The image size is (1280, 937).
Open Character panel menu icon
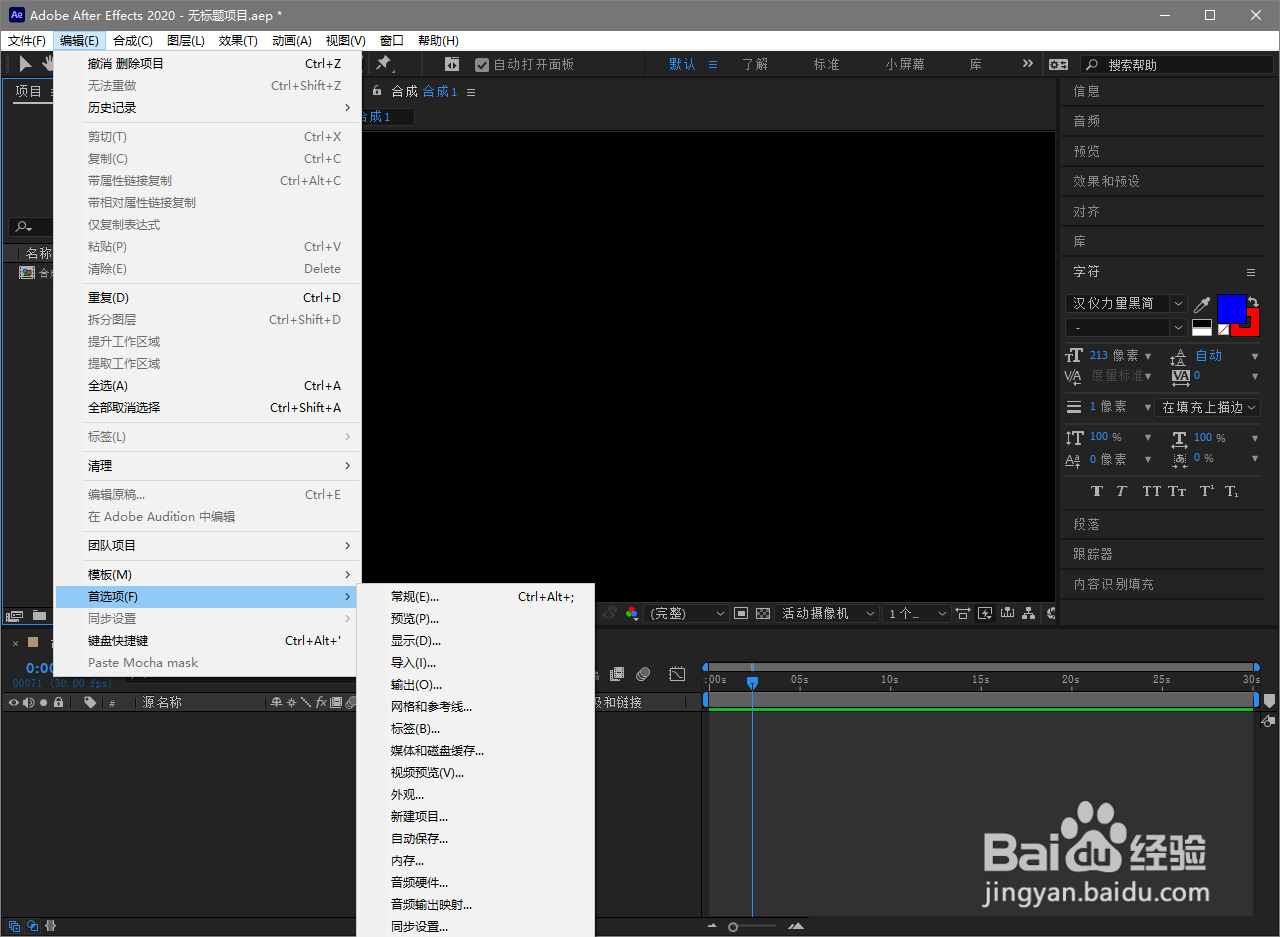pyautogui.click(x=1250, y=272)
